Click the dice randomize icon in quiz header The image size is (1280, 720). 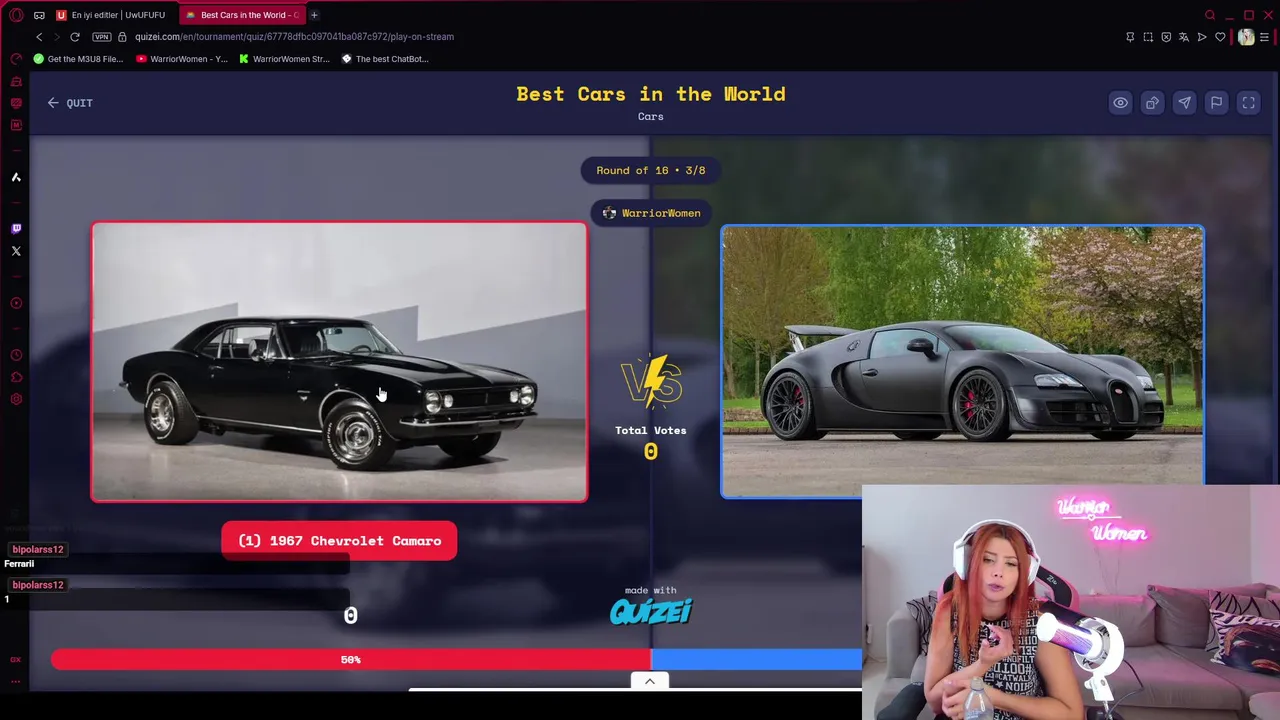pos(1152,103)
